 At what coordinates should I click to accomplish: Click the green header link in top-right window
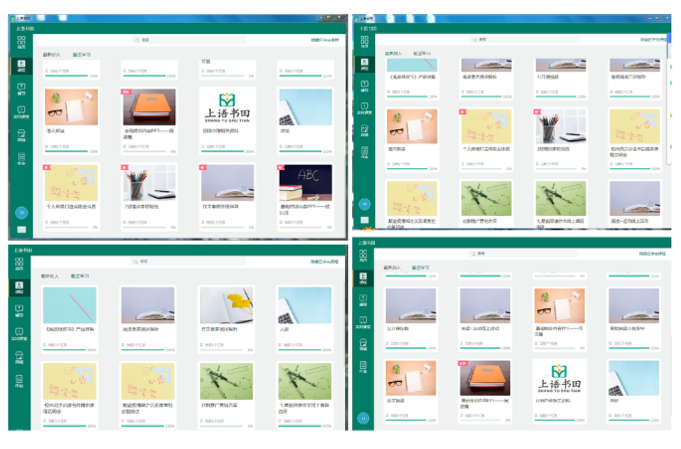pyautogui.click(x=654, y=40)
